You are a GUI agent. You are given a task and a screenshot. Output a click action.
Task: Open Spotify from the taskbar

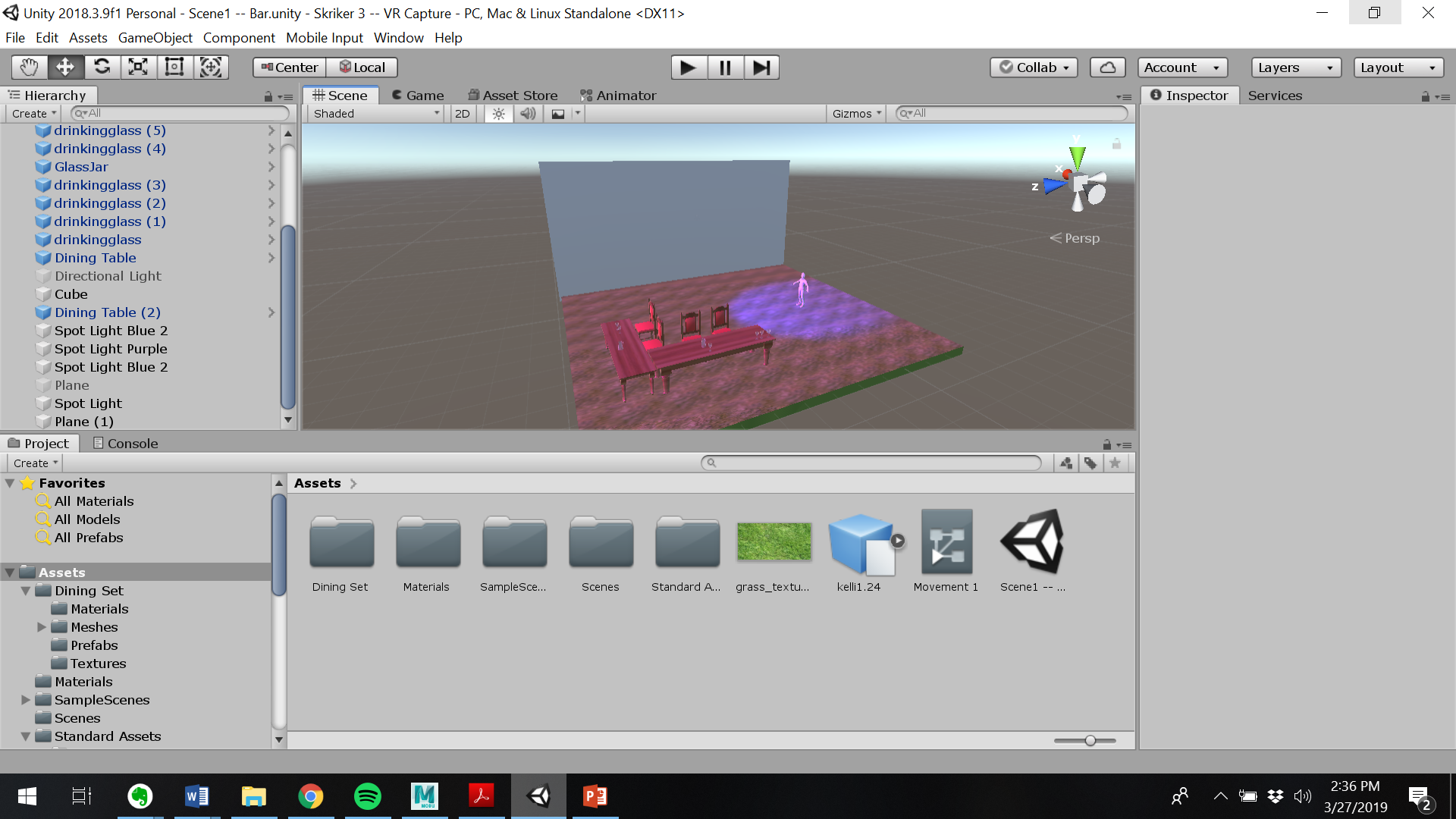point(368,796)
